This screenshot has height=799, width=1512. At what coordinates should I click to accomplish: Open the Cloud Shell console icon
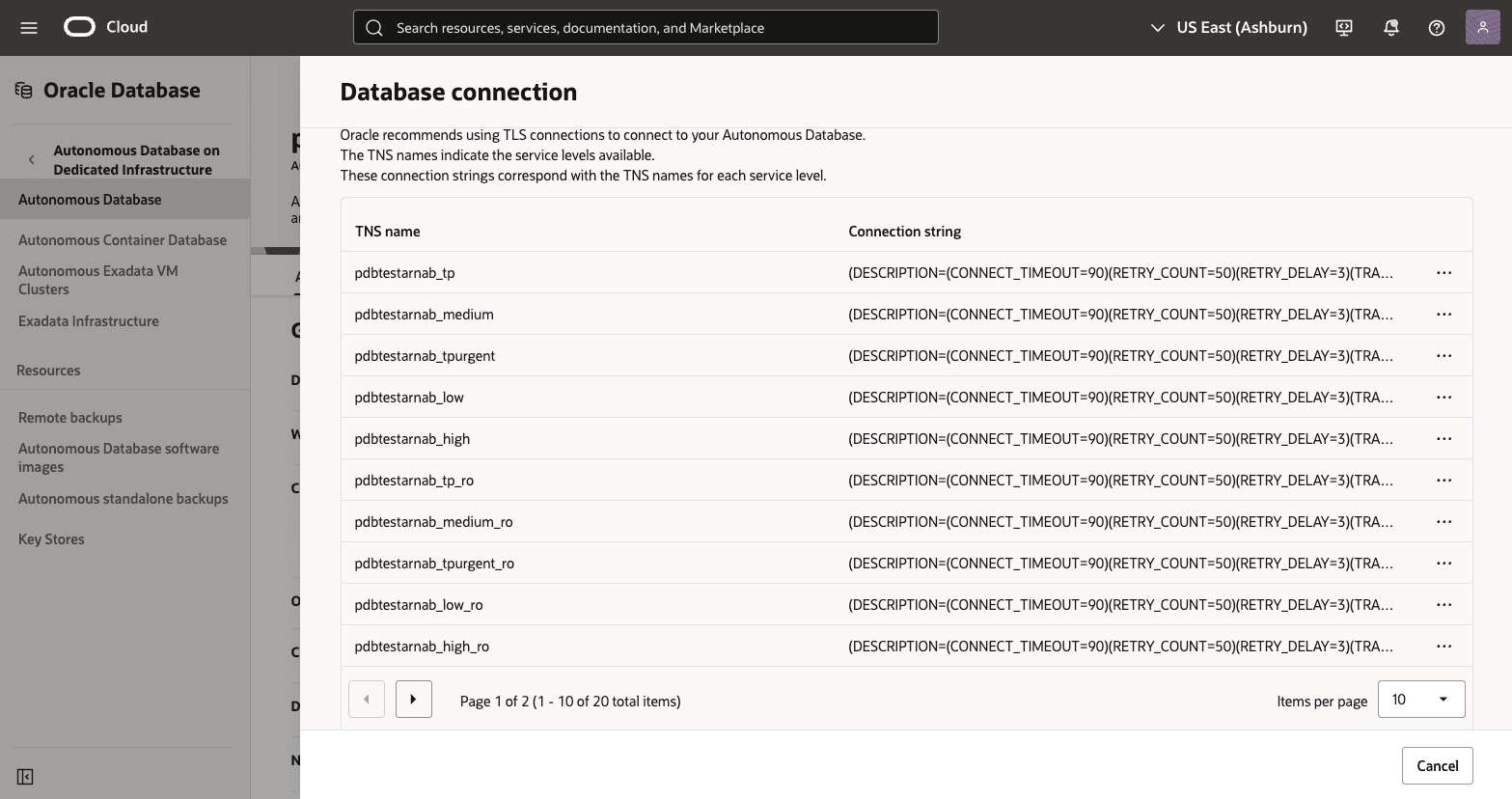[x=1343, y=27]
